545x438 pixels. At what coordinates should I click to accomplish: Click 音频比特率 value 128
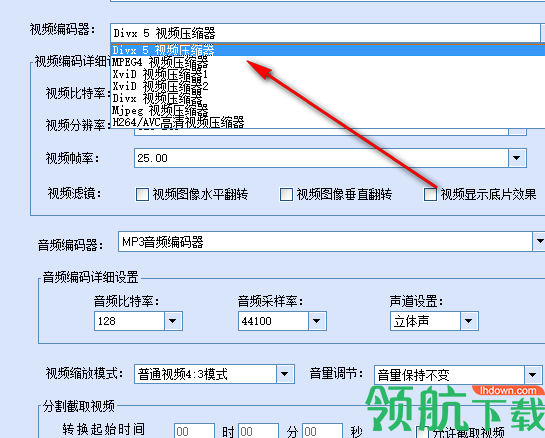pos(129,321)
